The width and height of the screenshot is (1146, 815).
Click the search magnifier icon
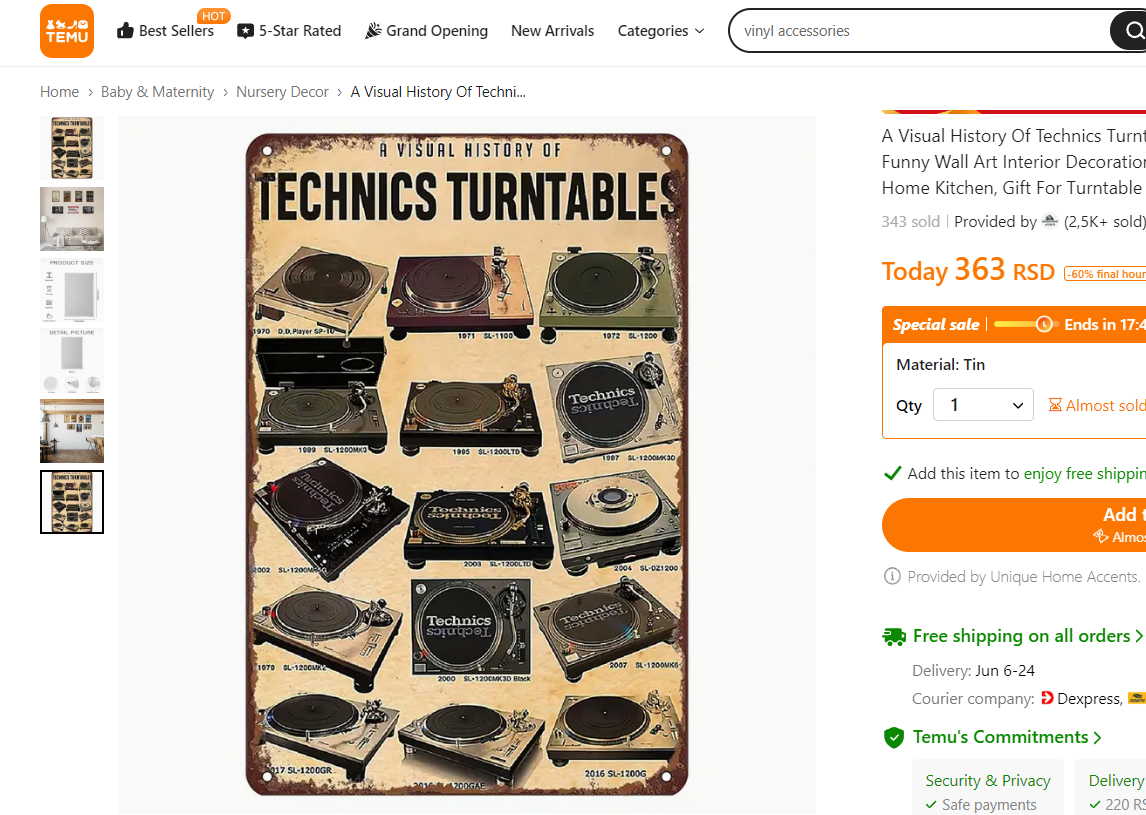point(1134,31)
